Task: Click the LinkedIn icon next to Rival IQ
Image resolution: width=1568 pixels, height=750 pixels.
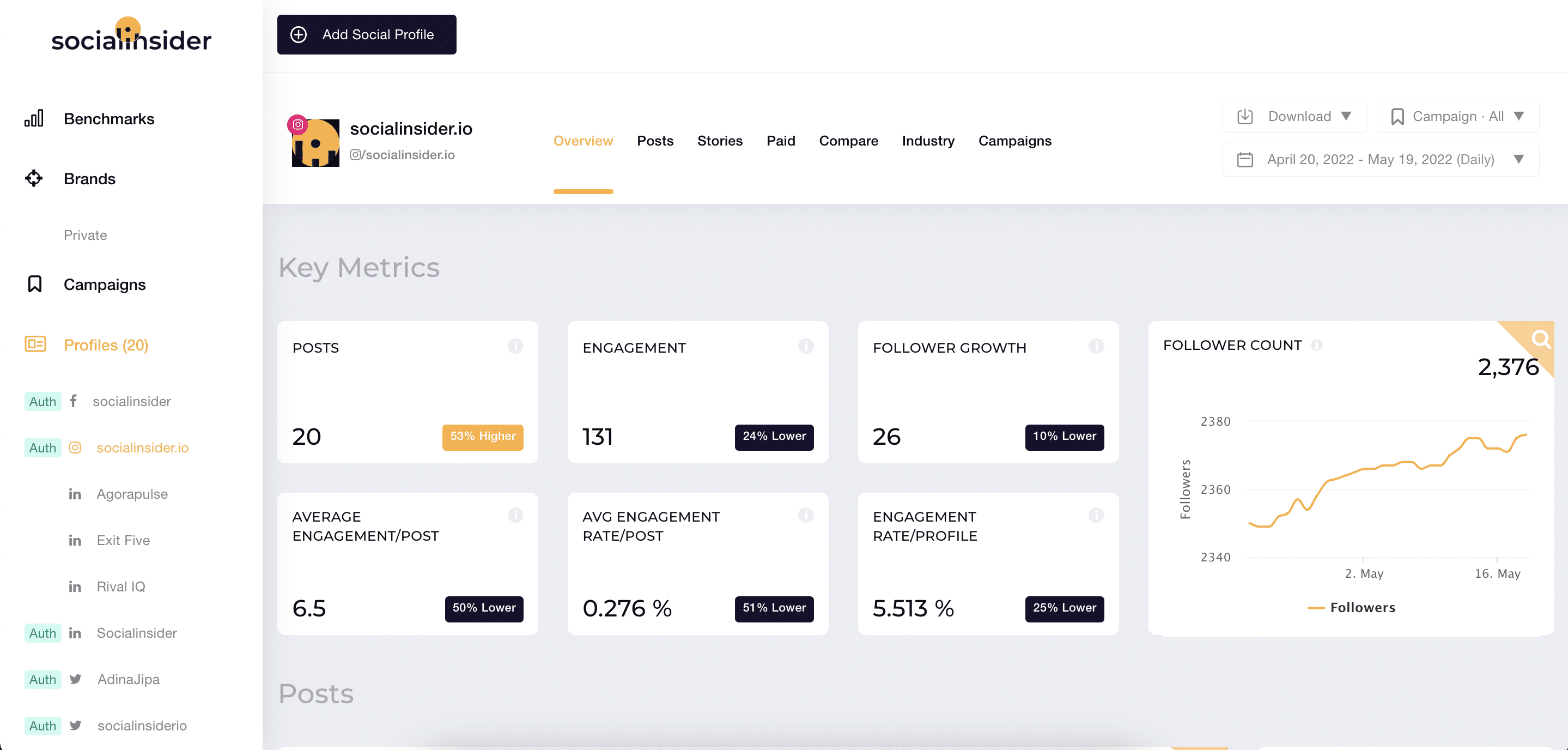Action: pyautogui.click(x=75, y=586)
